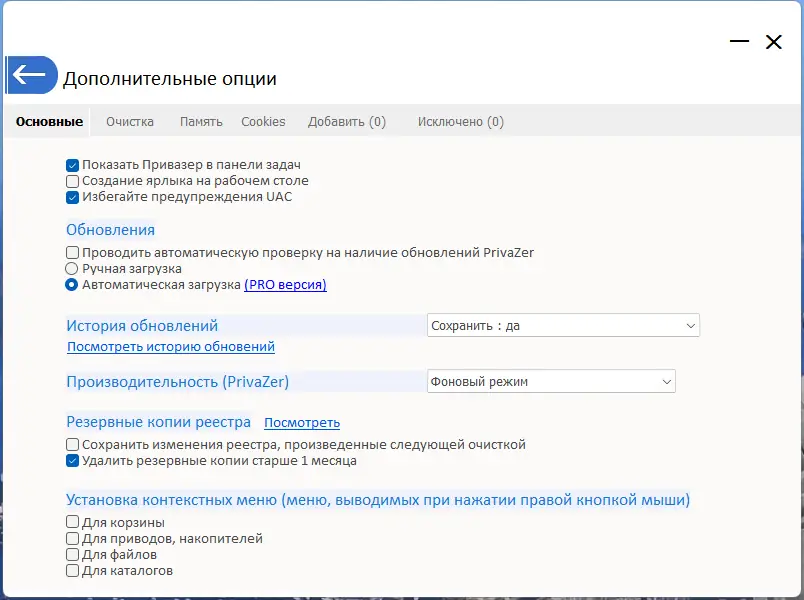
Task: Disable Показать Привазер в панели задач
Action: tap(73, 165)
